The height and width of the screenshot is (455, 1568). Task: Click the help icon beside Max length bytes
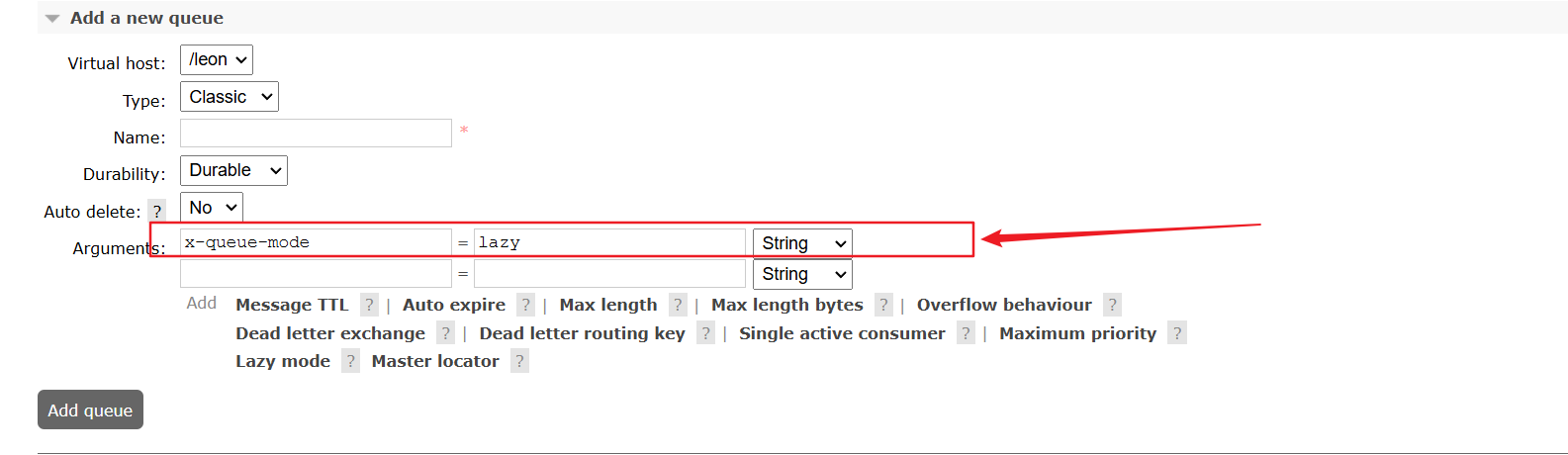click(883, 305)
